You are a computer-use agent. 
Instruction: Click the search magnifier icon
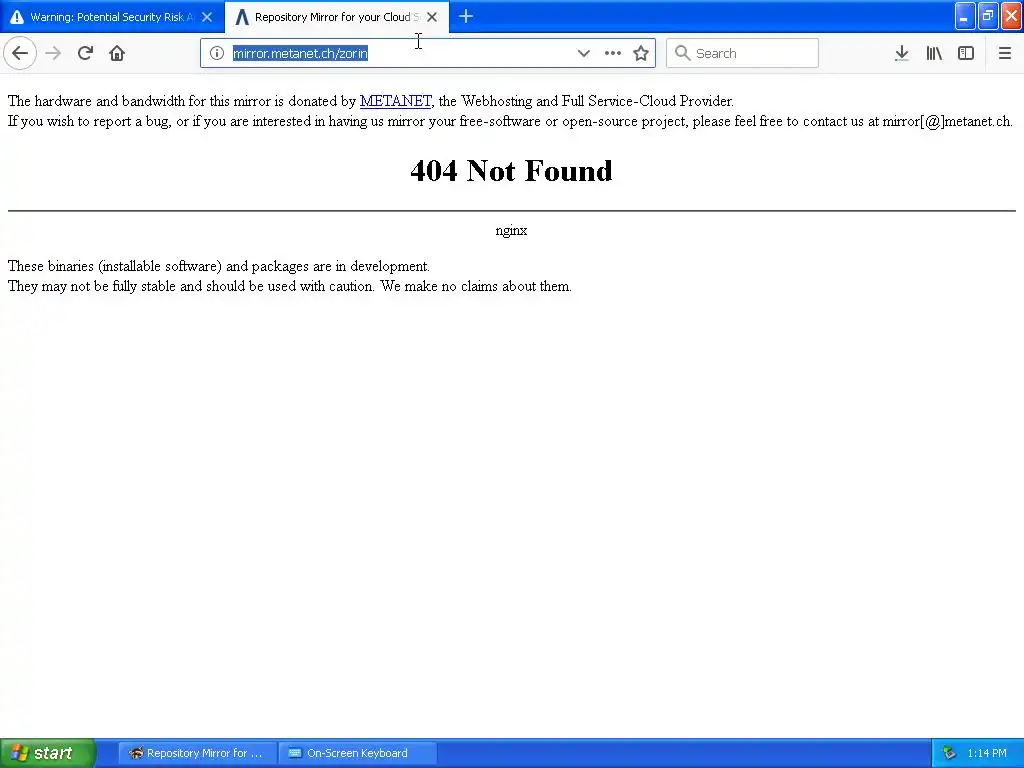tap(682, 53)
